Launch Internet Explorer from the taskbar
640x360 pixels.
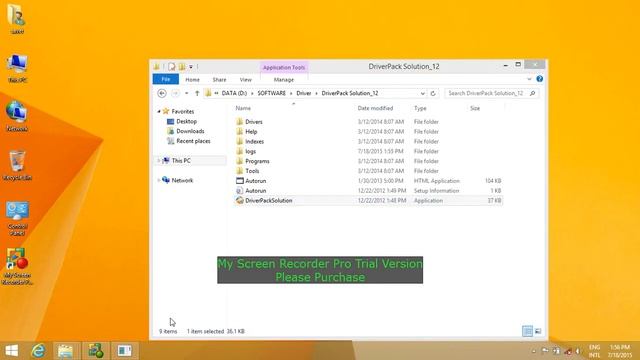click(x=38, y=351)
